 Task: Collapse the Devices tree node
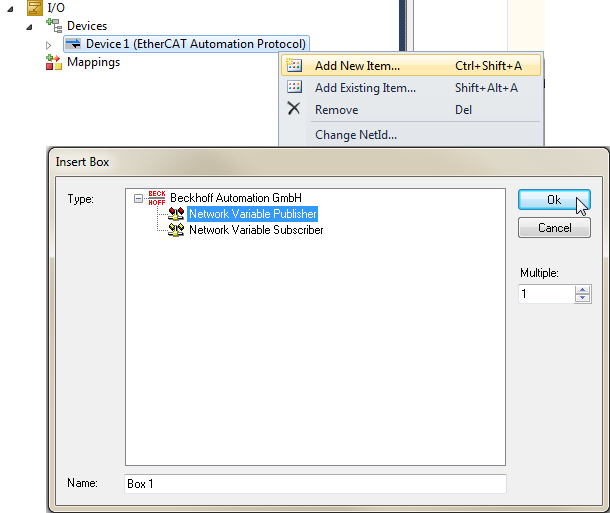[29, 27]
